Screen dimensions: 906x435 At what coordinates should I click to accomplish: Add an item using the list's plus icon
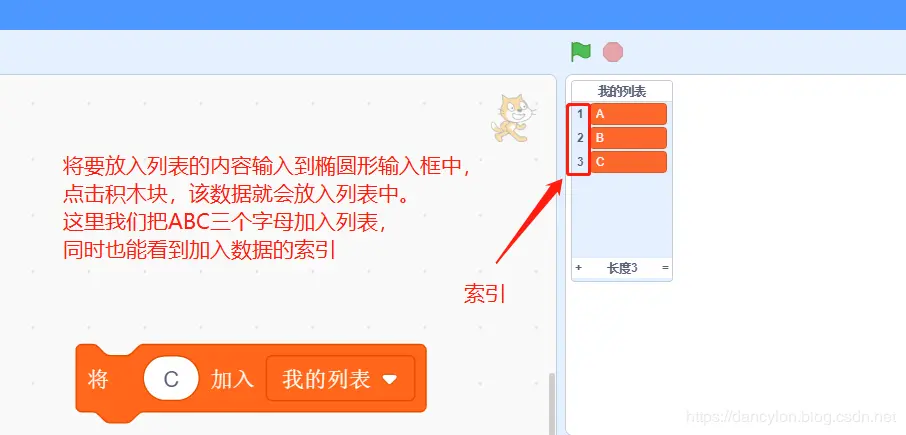[x=578, y=268]
